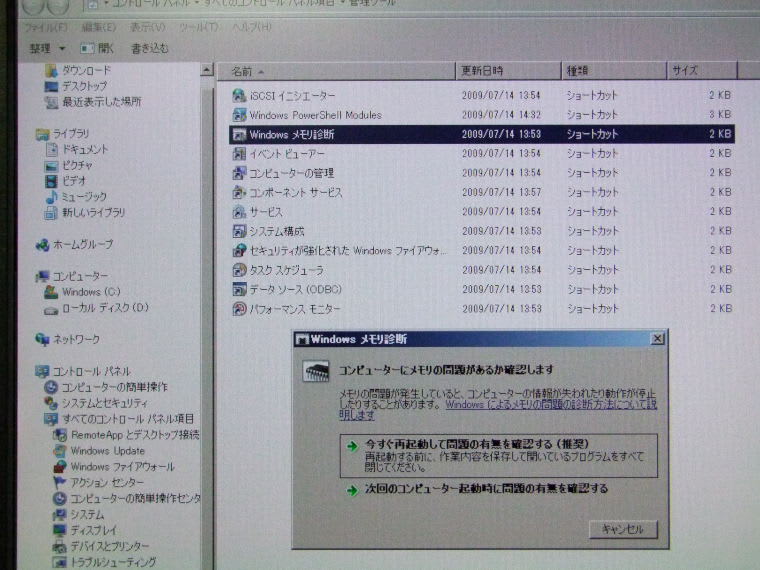Viewport: 760px width, 570px height.
Task: Click 書き込む in toolbar
Action: [x=150, y=48]
